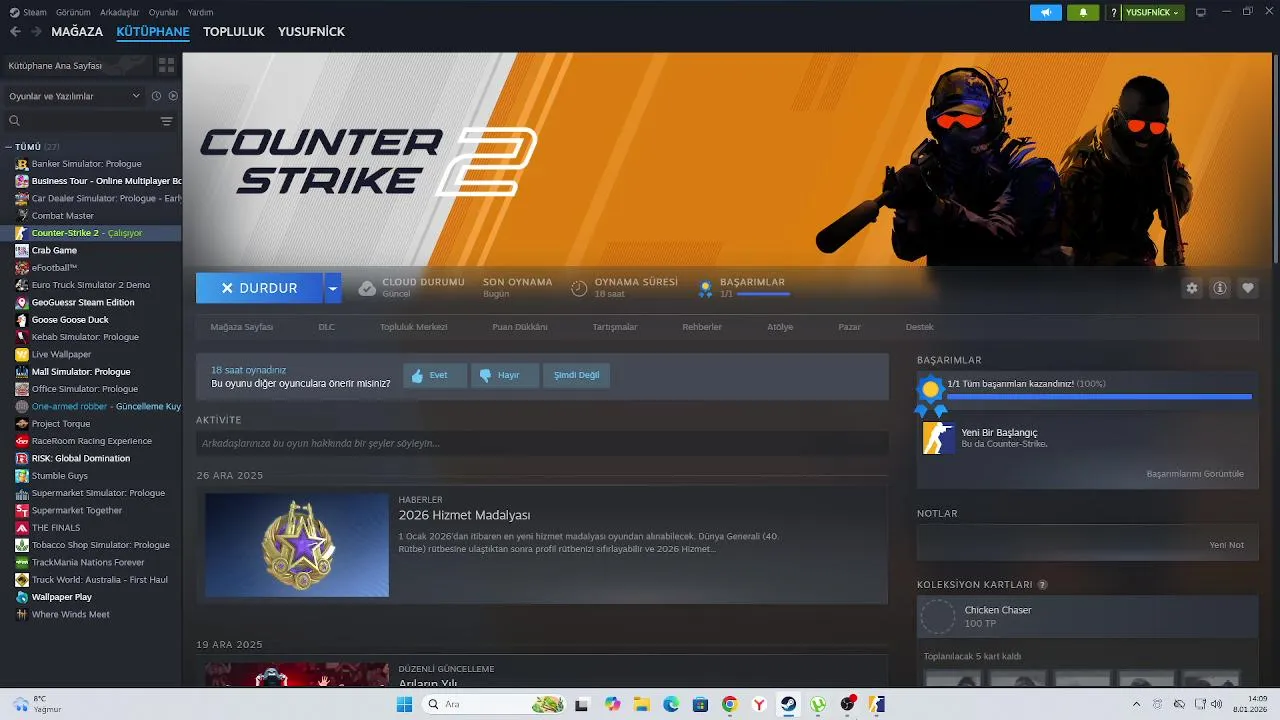Open Mağaza Sayfası link
The image size is (1280, 720).
(x=241, y=327)
